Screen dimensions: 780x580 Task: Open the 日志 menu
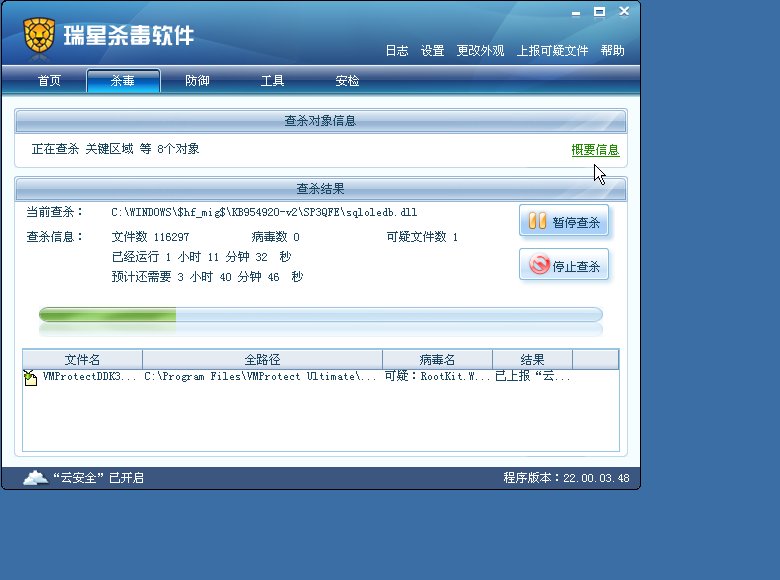point(397,51)
